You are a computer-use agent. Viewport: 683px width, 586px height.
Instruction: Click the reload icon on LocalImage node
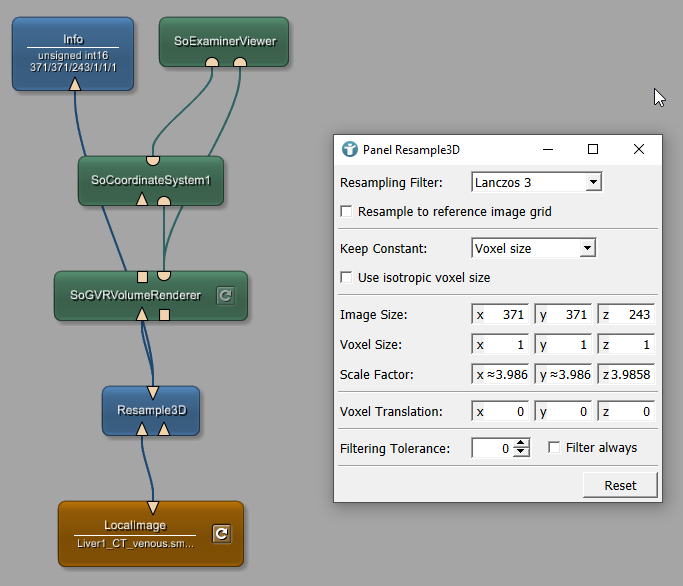coord(221,534)
